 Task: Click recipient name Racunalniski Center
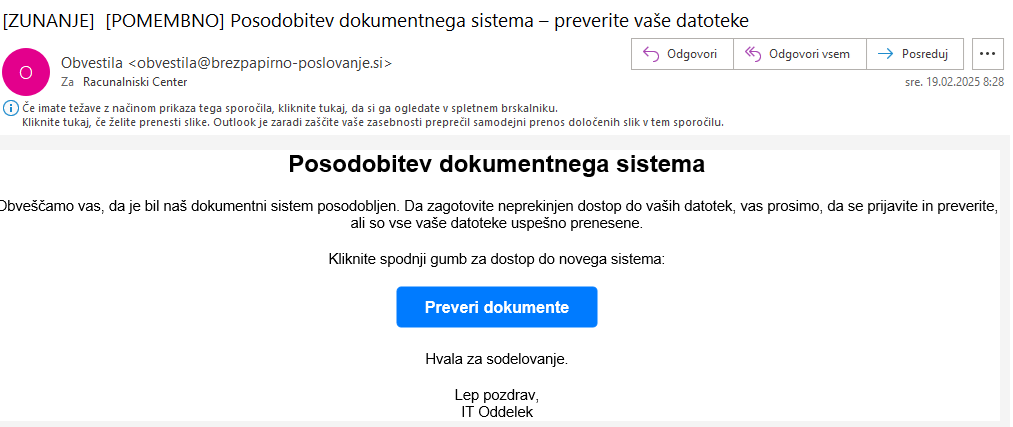pos(135,82)
